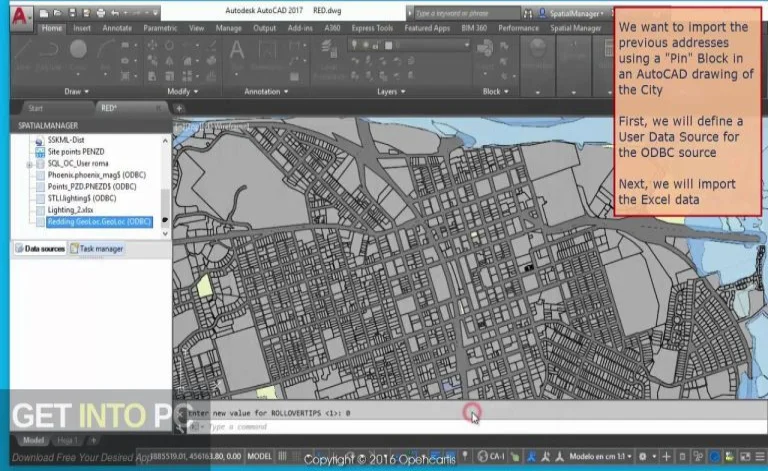Select the Polyline tool in Draw panel
The image size is (768, 471).
click(49, 55)
